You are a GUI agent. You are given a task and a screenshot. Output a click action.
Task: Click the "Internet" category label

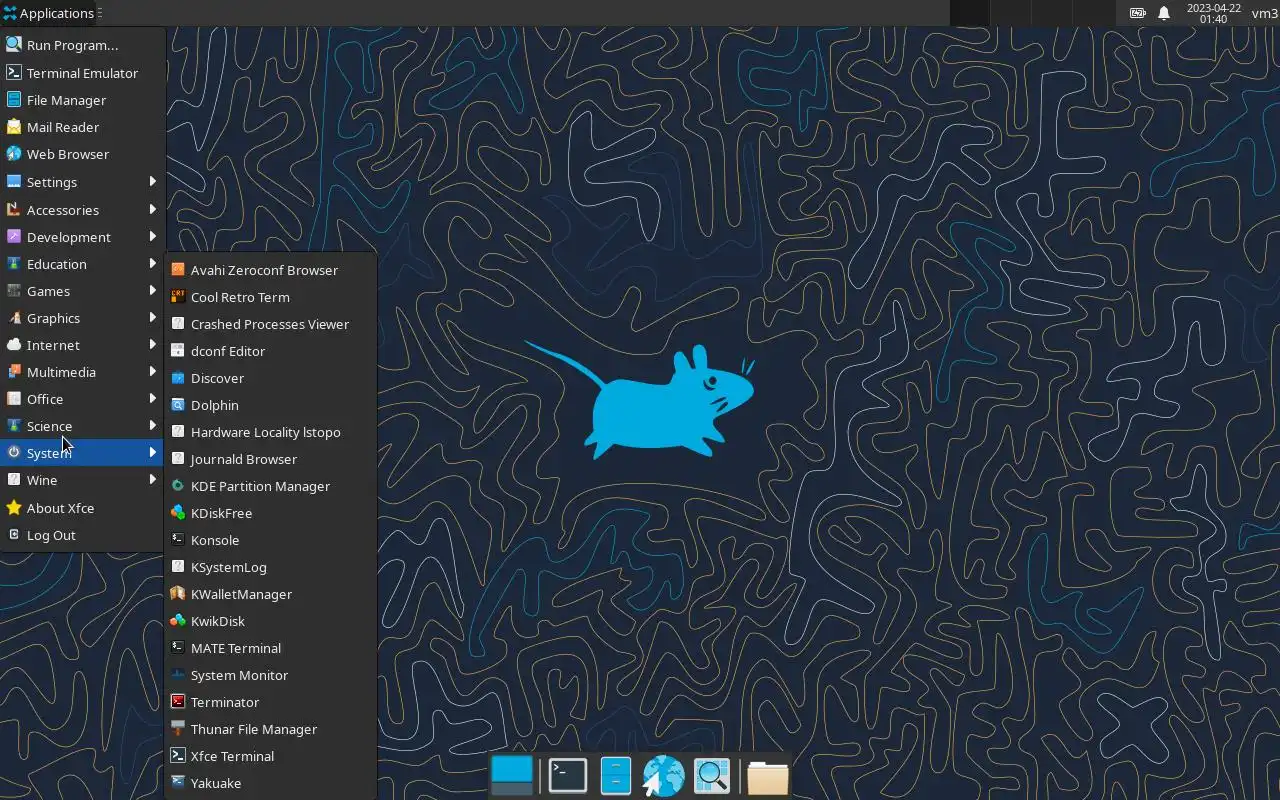click(53, 345)
